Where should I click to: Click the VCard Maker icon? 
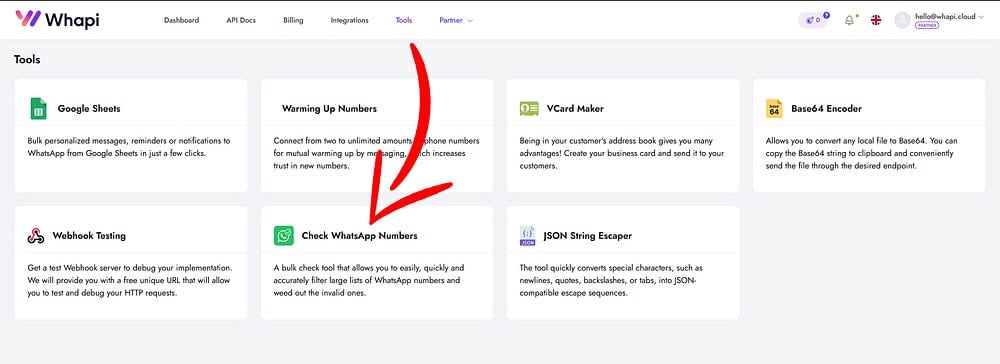click(529, 108)
